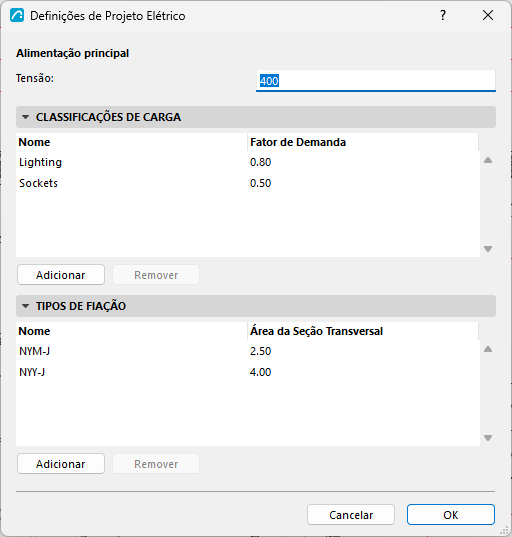Click the Tensão voltage input field
Screen dimensions: 512x537
pyautogui.click(x=376, y=81)
